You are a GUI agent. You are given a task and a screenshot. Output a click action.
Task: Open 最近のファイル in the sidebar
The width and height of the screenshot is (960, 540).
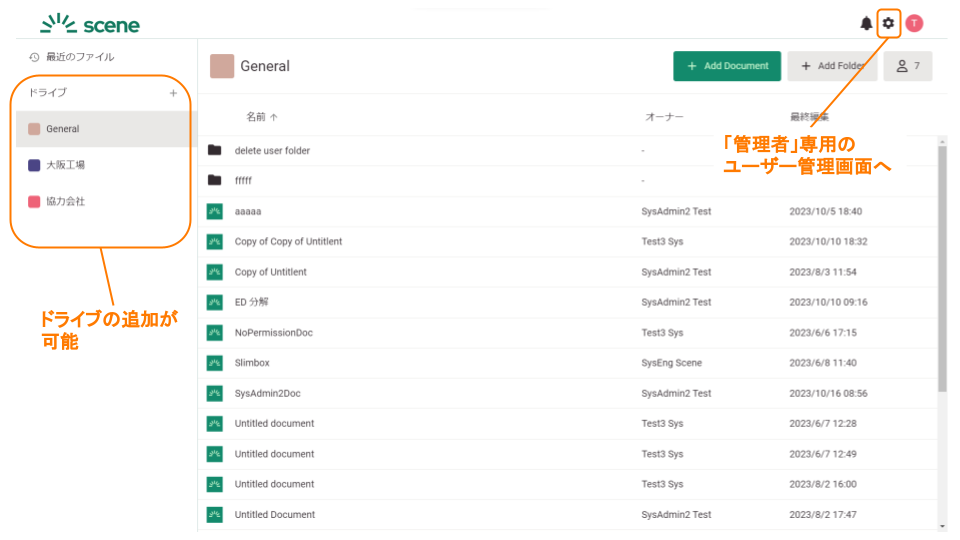(x=80, y=57)
